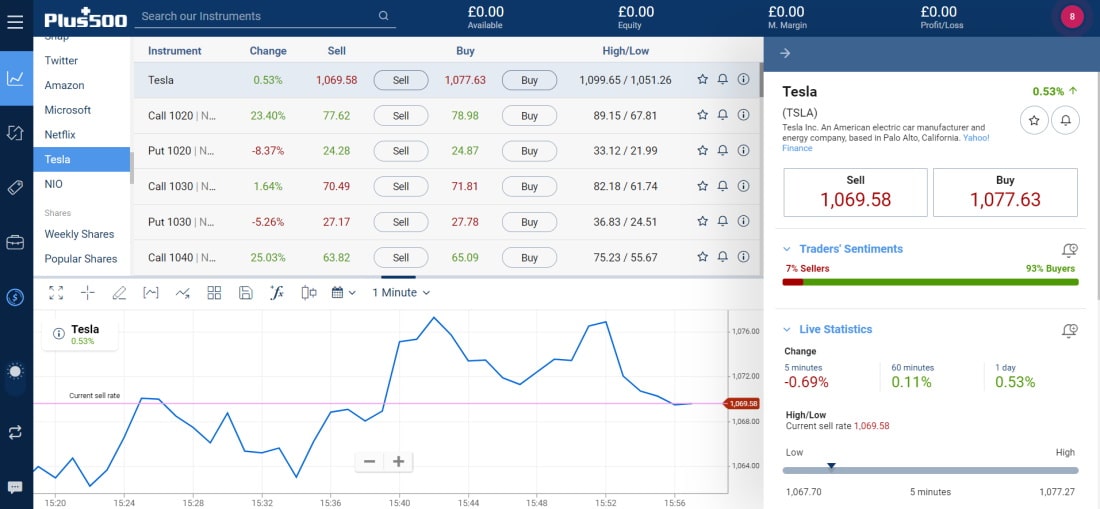This screenshot has width=1100, height=509.
Task: Select Microsoft in instruments list
Action: tap(67, 109)
